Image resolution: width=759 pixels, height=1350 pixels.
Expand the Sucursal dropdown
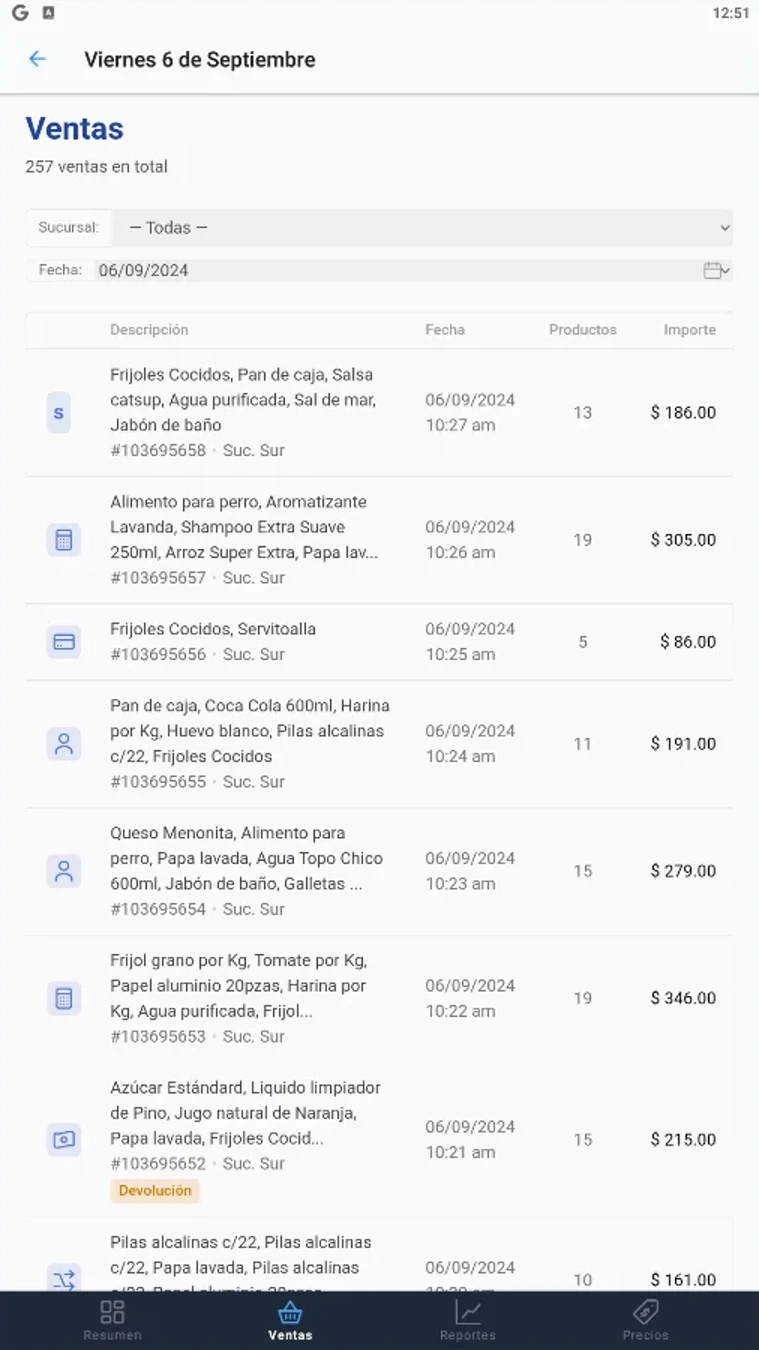421,228
